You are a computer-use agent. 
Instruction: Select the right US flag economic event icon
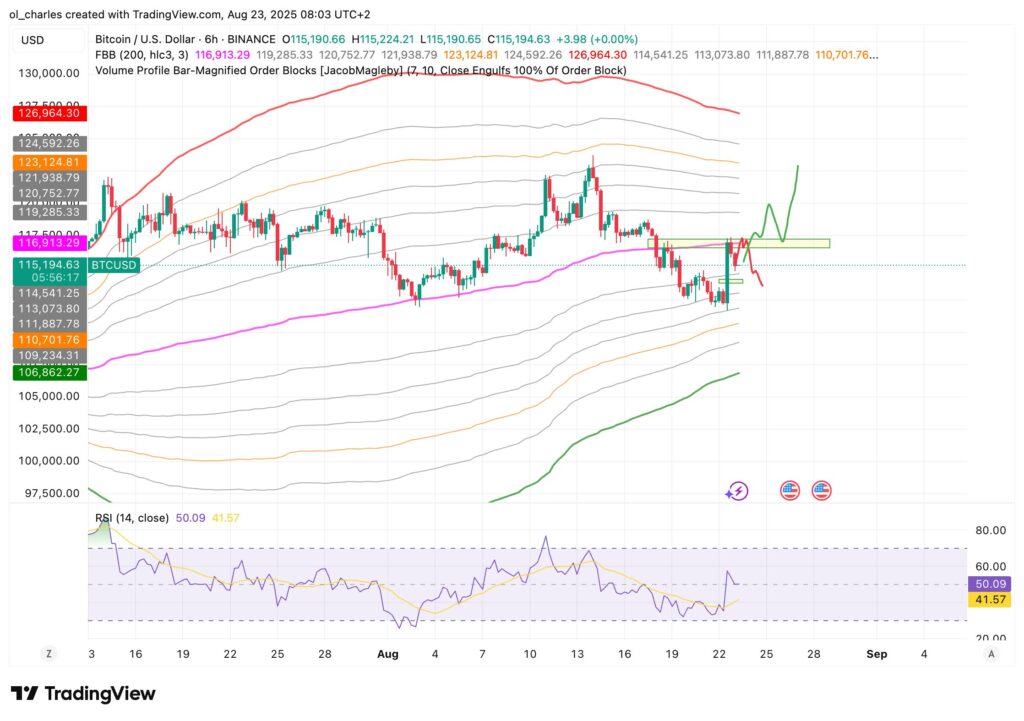point(822,490)
